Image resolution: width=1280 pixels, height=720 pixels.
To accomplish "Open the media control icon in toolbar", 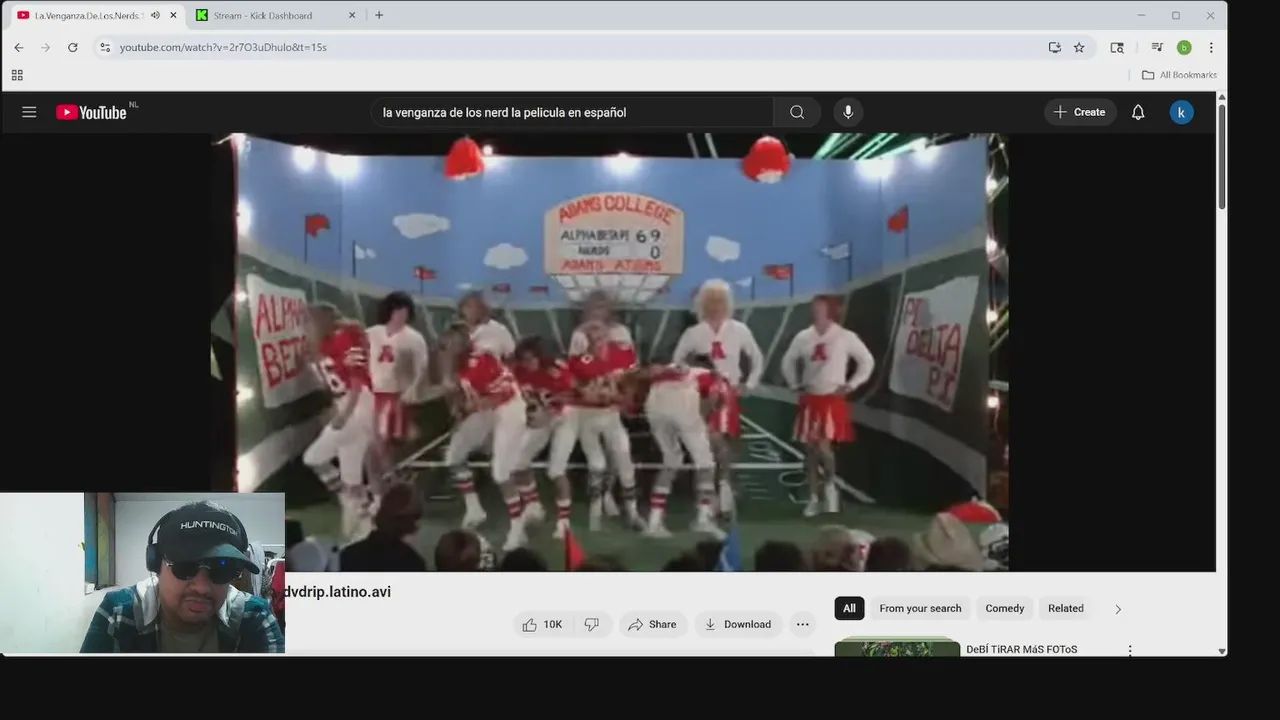I will tap(1157, 47).
